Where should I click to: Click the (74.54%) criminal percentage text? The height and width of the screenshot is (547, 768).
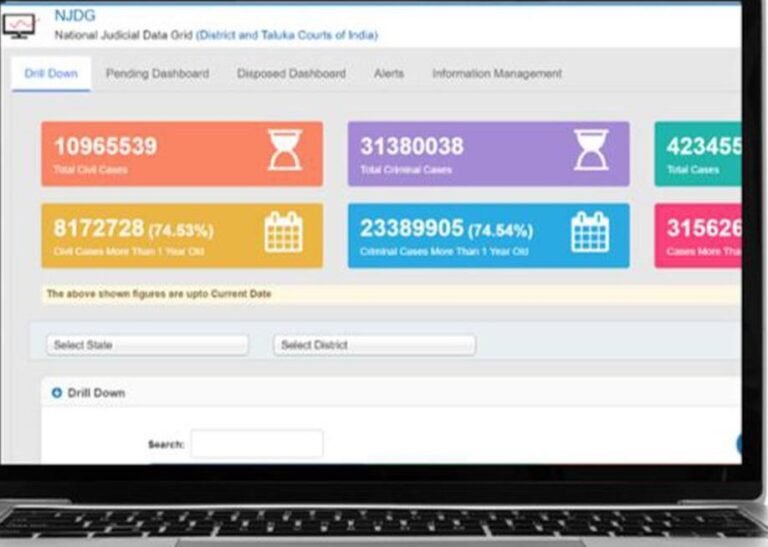pos(501,230)
